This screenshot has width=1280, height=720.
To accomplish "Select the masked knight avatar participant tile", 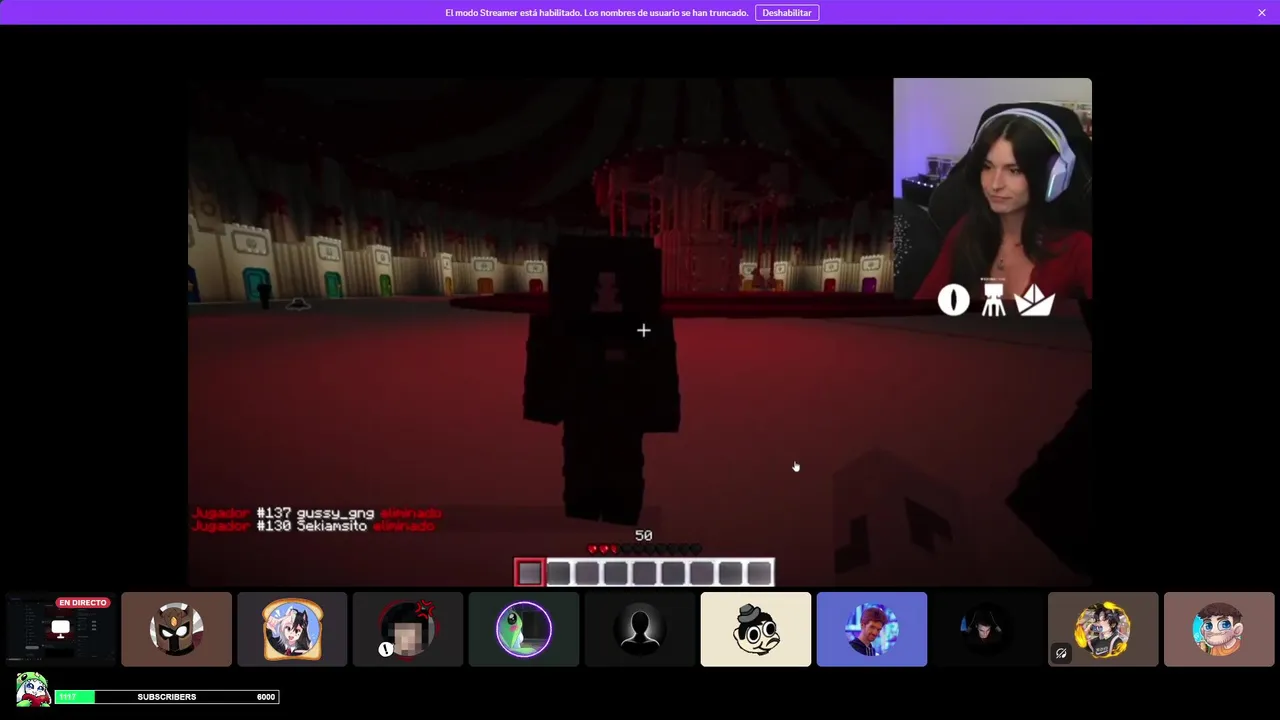I will coord(176,629).
